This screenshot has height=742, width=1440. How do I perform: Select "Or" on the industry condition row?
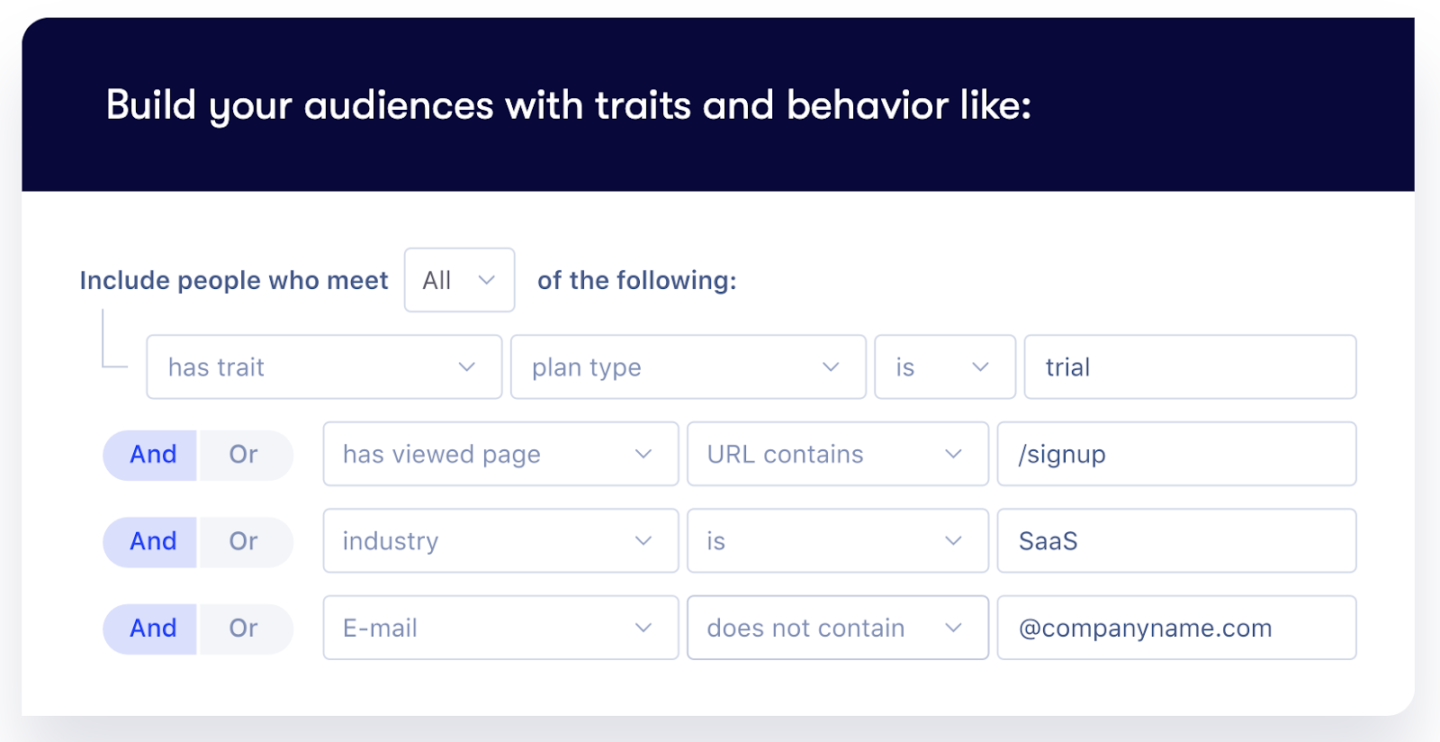point(244,541)
